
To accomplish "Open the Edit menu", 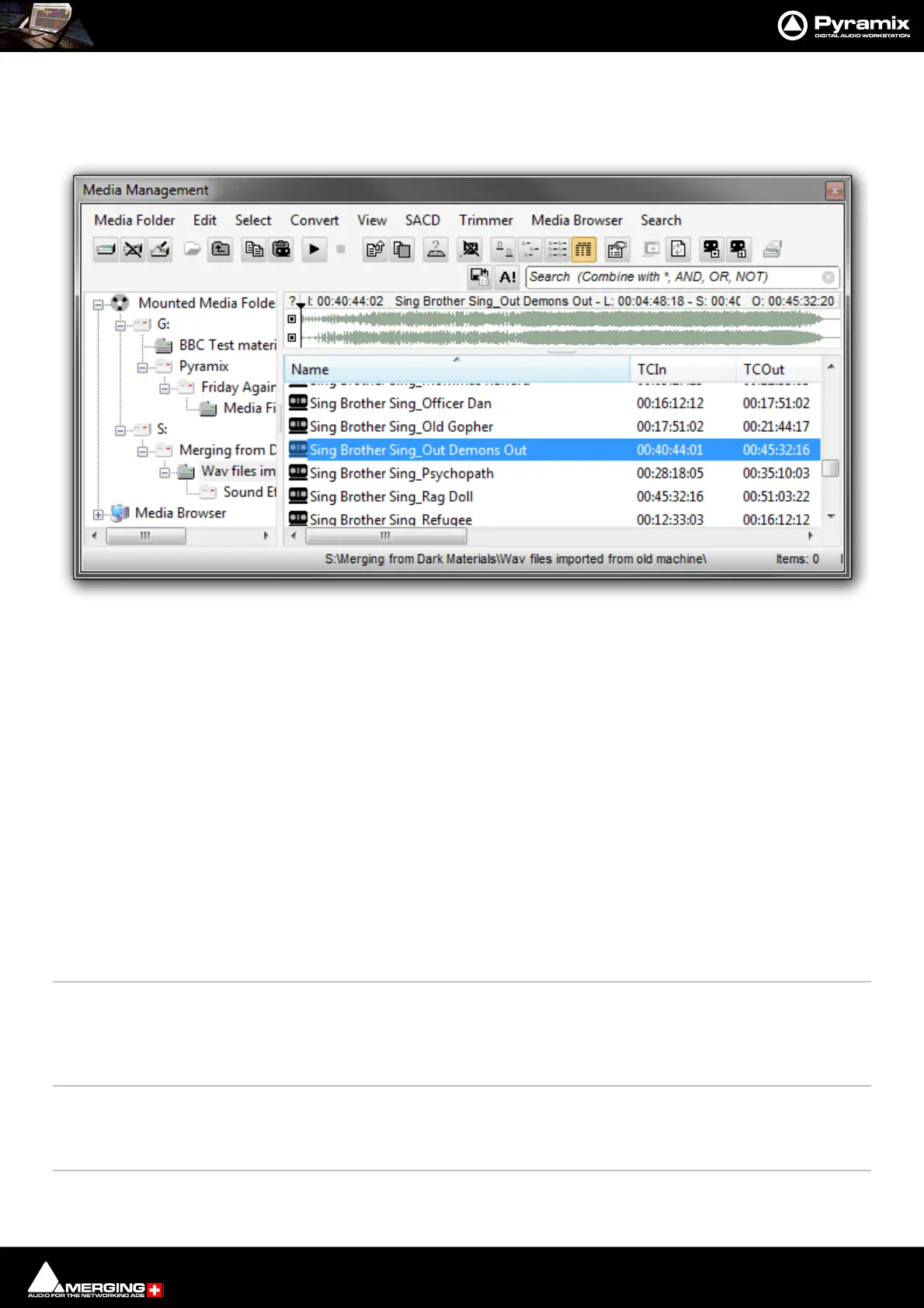I will 205,221.
